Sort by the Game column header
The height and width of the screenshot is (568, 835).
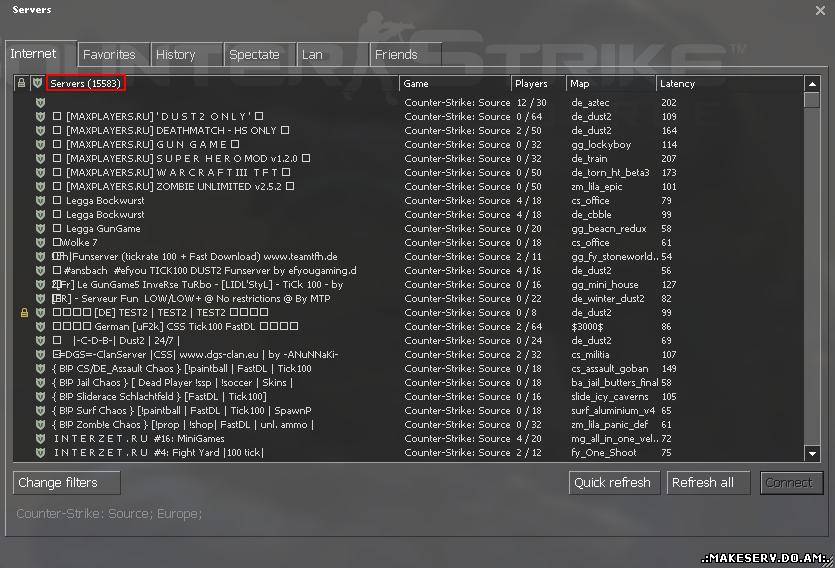[455, 84]
